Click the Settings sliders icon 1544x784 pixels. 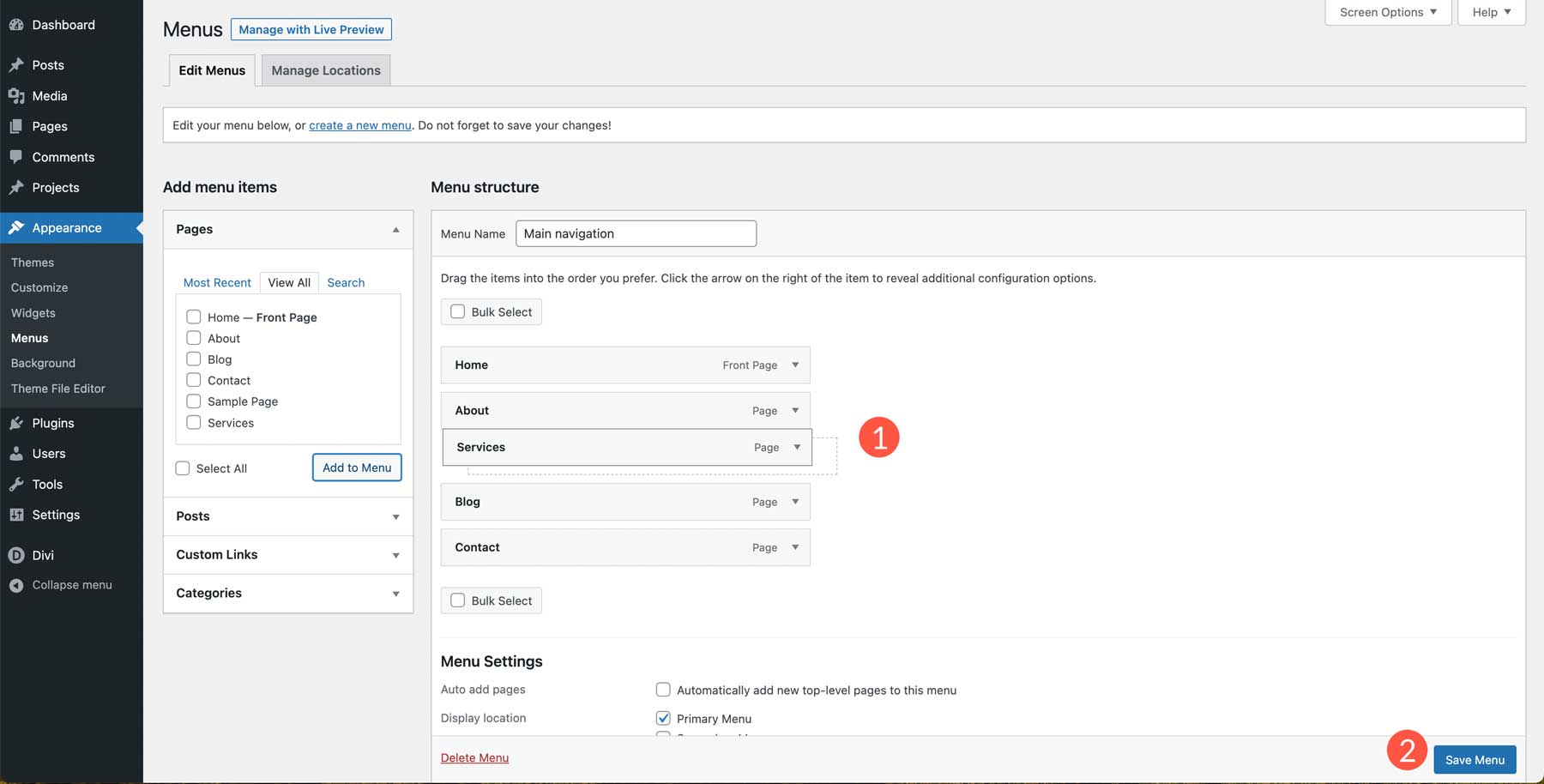click(16, 515)
